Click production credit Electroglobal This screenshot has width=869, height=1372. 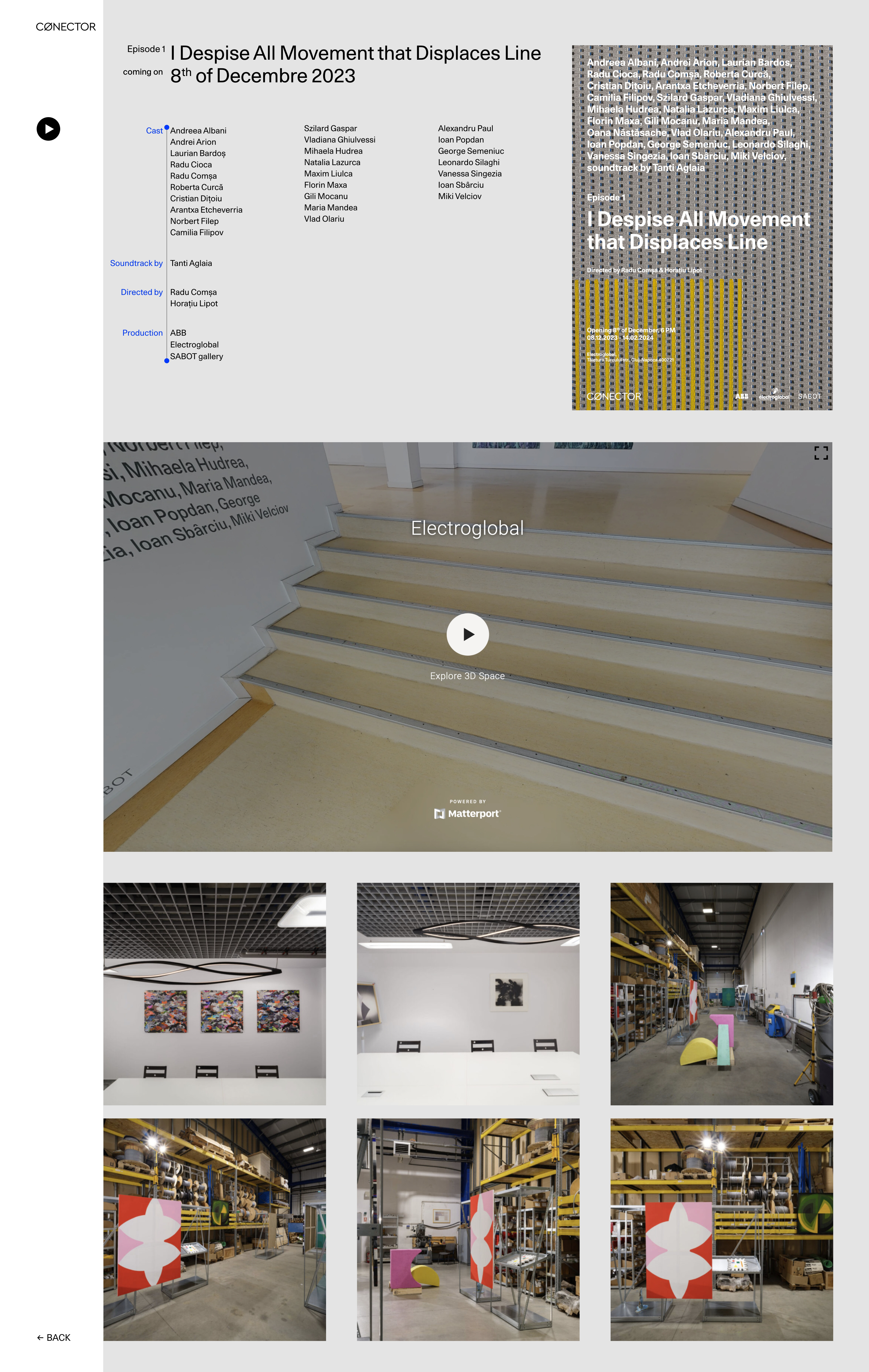point(194,345)
